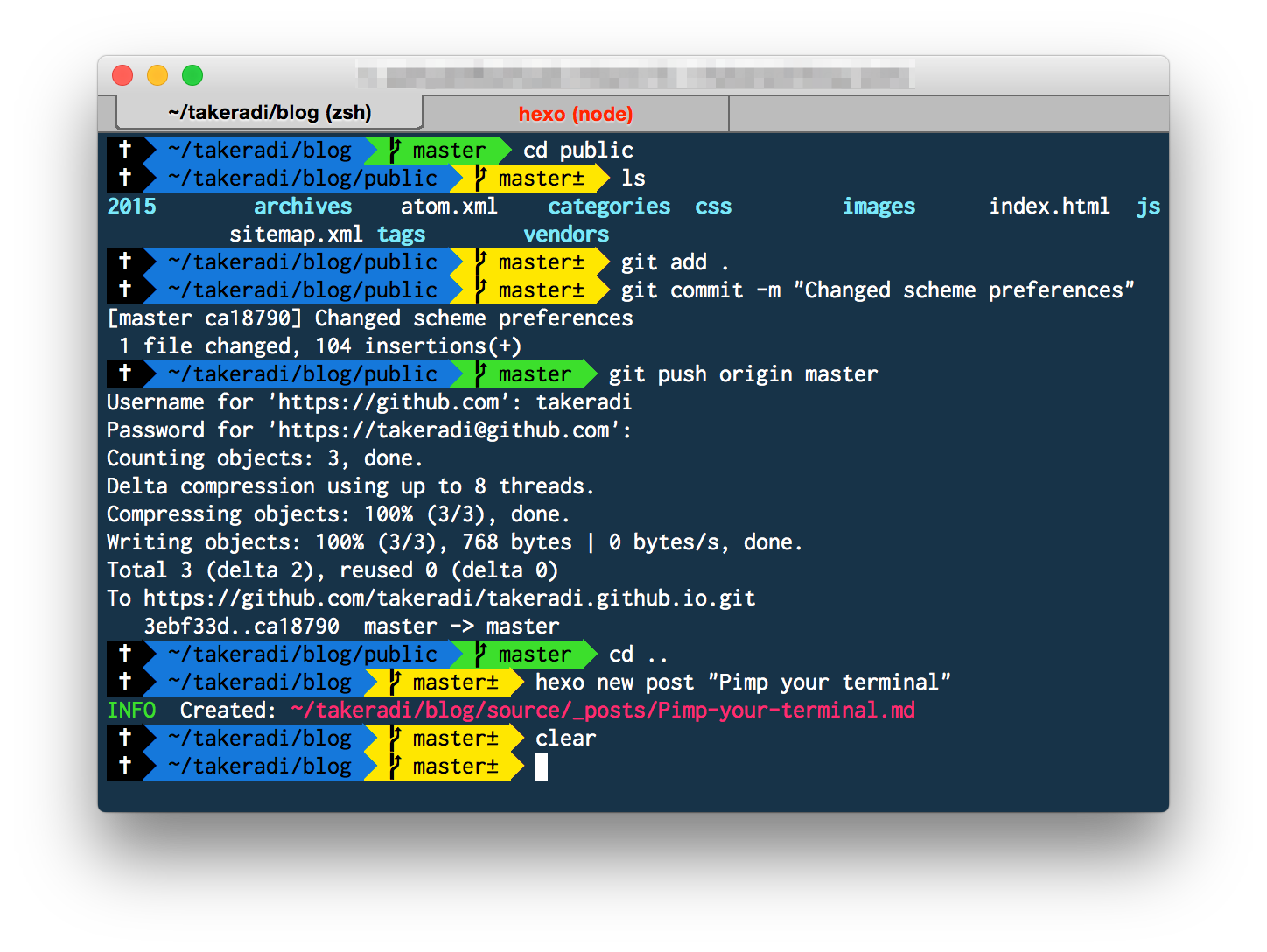Click the cross icon on the last prompt line

tap(125, 766)
